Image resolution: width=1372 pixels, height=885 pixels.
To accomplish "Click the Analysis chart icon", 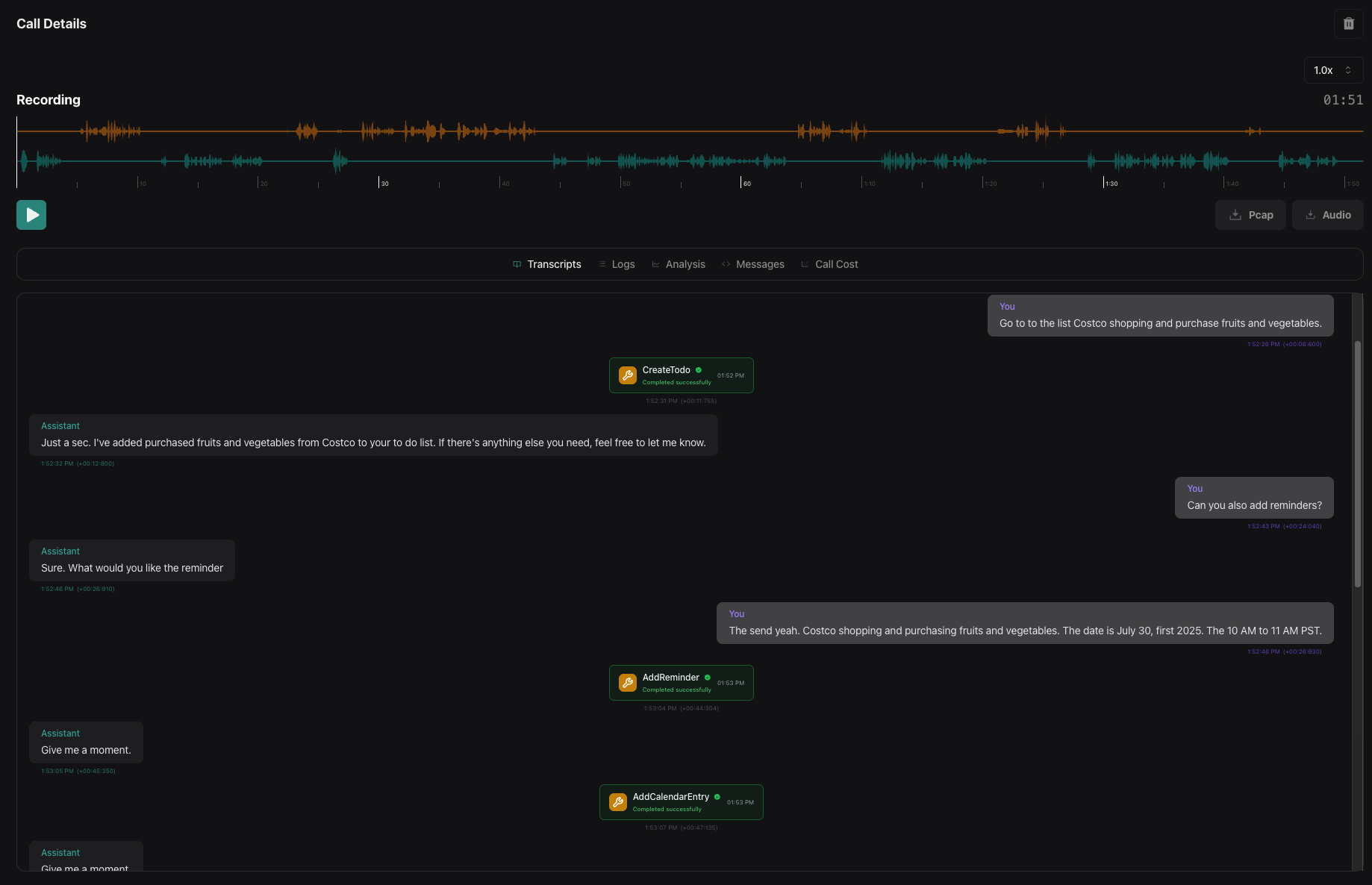I will 655,264.
